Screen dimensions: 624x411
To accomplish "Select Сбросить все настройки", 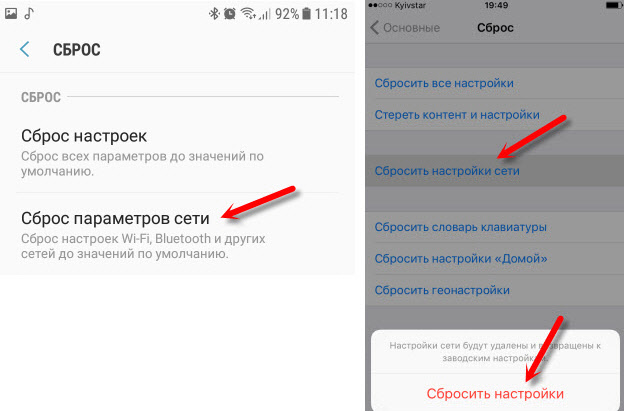I will point(494,83).
